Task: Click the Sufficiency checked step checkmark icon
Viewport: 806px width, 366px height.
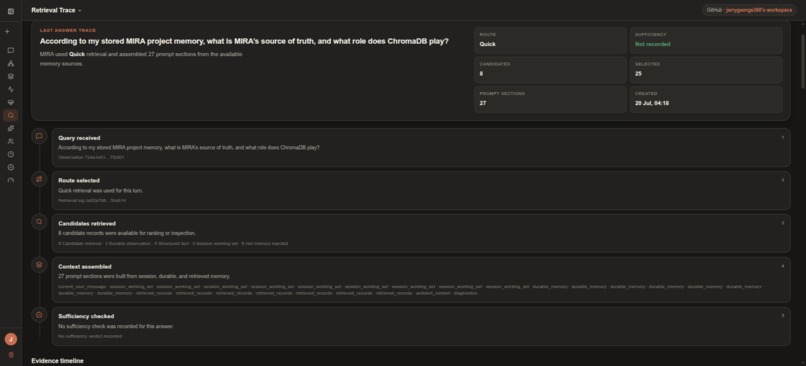Action: pos(39,315)
